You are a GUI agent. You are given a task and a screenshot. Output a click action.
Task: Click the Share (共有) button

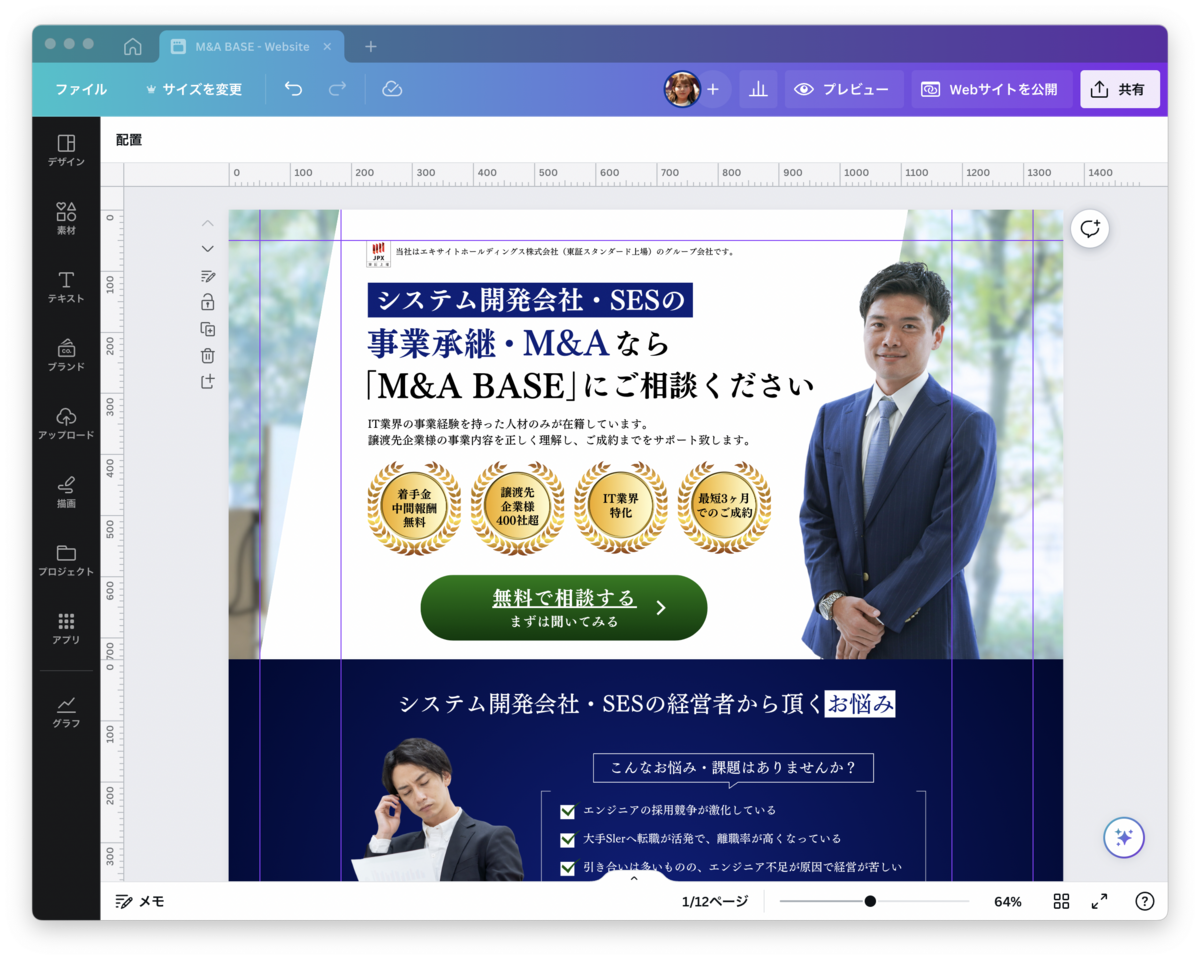pos(1120,89)
